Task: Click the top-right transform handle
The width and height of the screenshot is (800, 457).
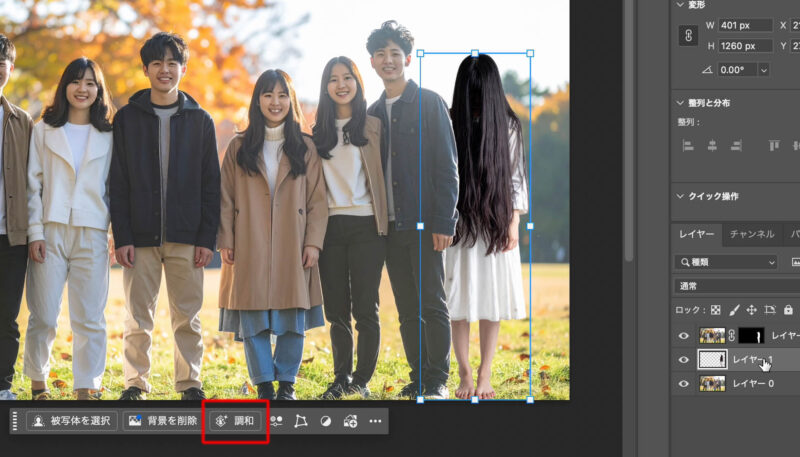Action: 530,53
